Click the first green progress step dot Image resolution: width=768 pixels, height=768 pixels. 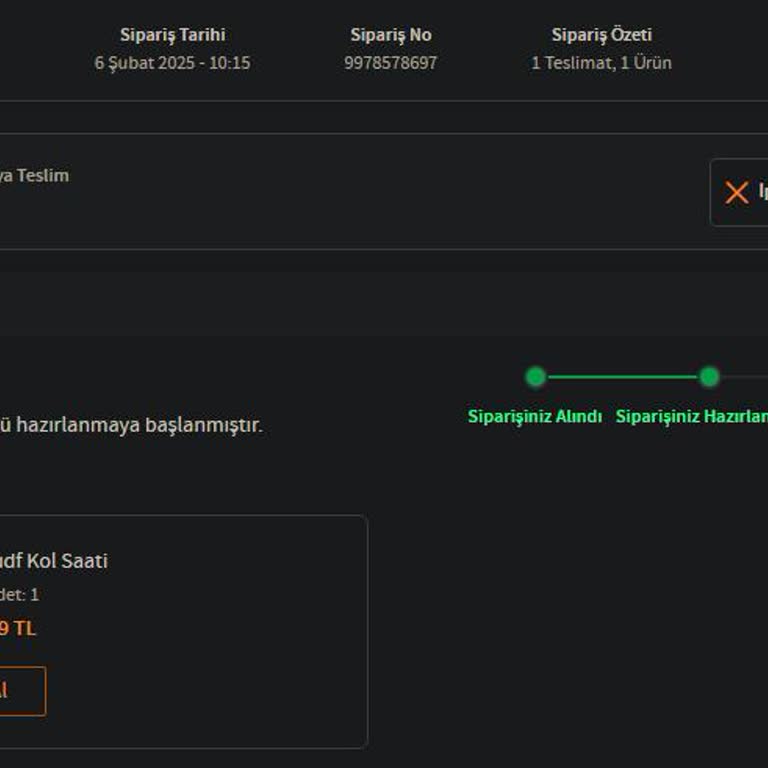(x=536, y=377)
